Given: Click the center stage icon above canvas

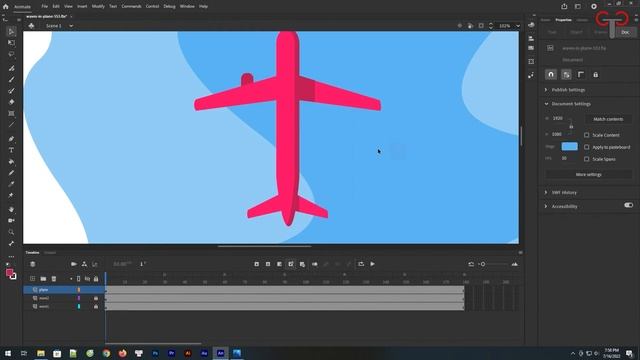Looking at the screenshot, I should (460, 26).
